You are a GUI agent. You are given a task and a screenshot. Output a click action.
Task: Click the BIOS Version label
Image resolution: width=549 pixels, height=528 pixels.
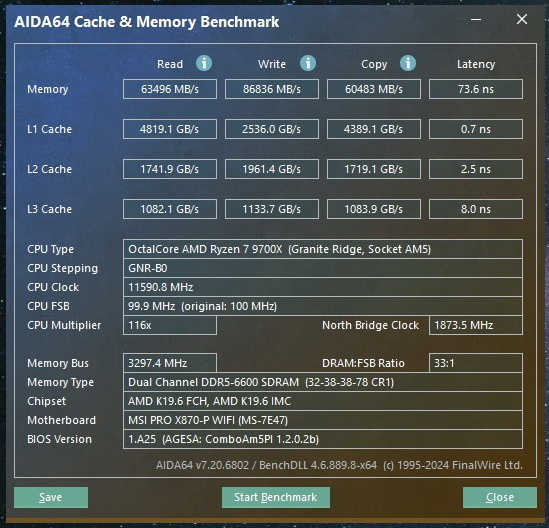click(x=59, y=439)
